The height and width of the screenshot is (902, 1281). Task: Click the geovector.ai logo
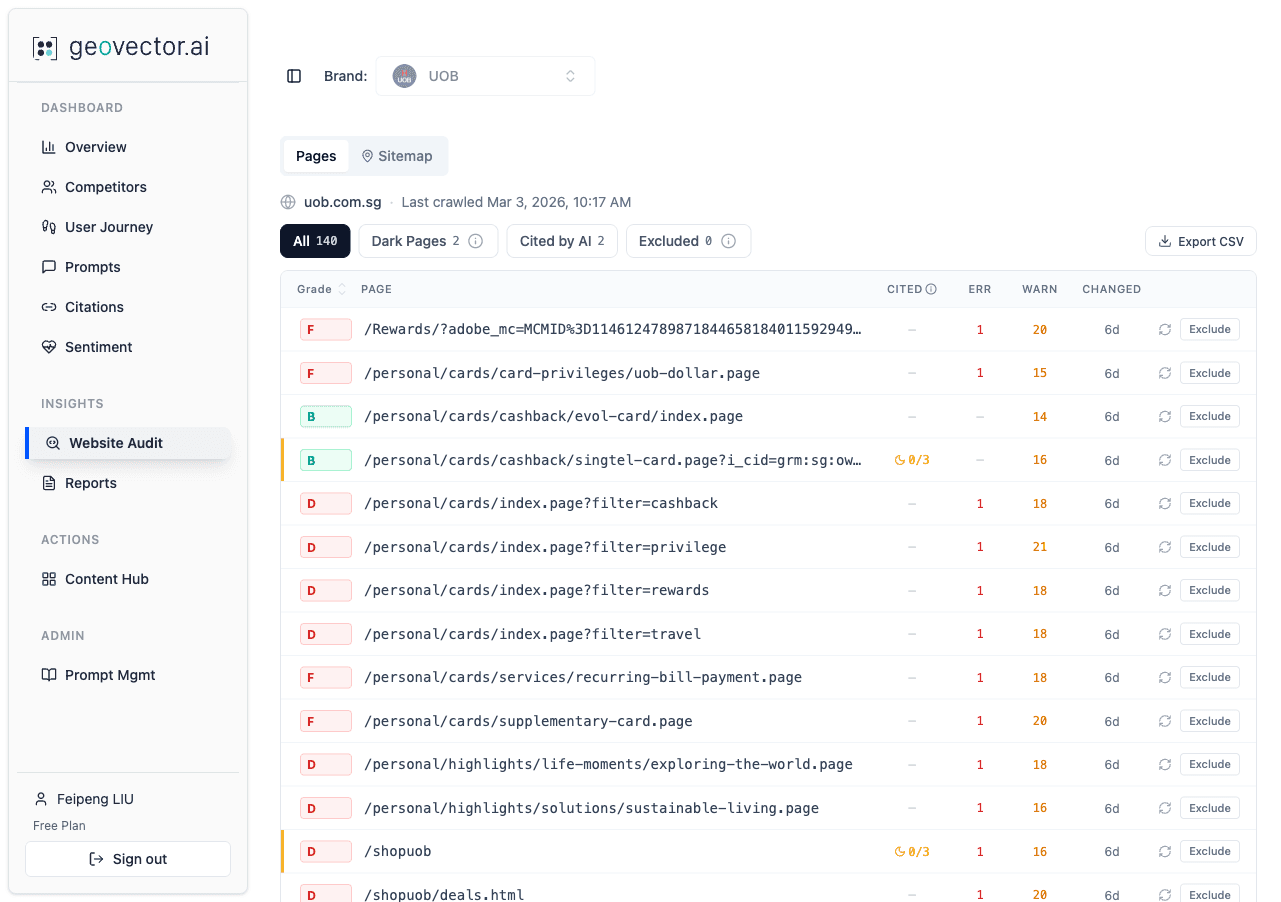point(121,47)
